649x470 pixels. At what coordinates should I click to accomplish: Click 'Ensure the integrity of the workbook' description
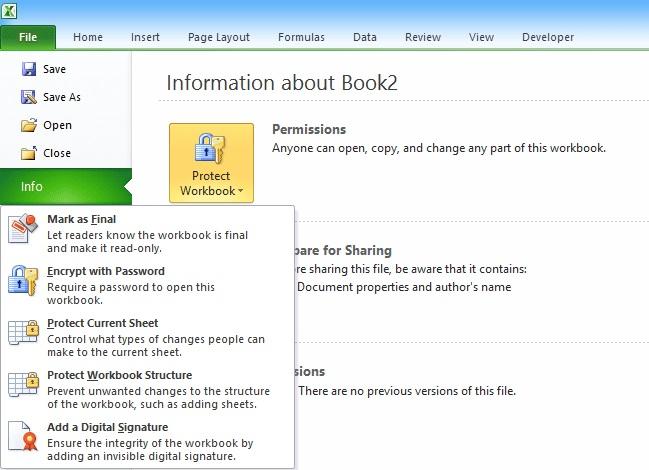pyautogui.click(x=150, y=450)
